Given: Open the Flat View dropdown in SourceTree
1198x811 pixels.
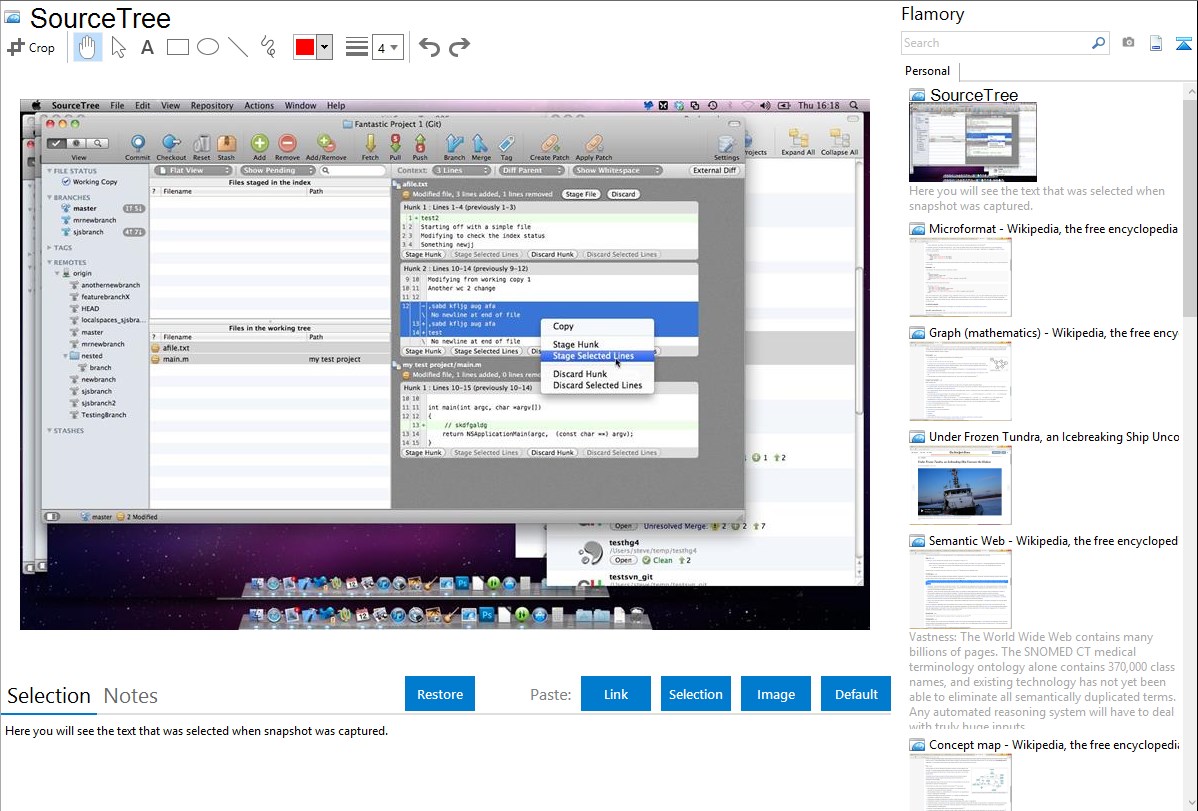Looking at the screenshot, I should pos(193,170).
